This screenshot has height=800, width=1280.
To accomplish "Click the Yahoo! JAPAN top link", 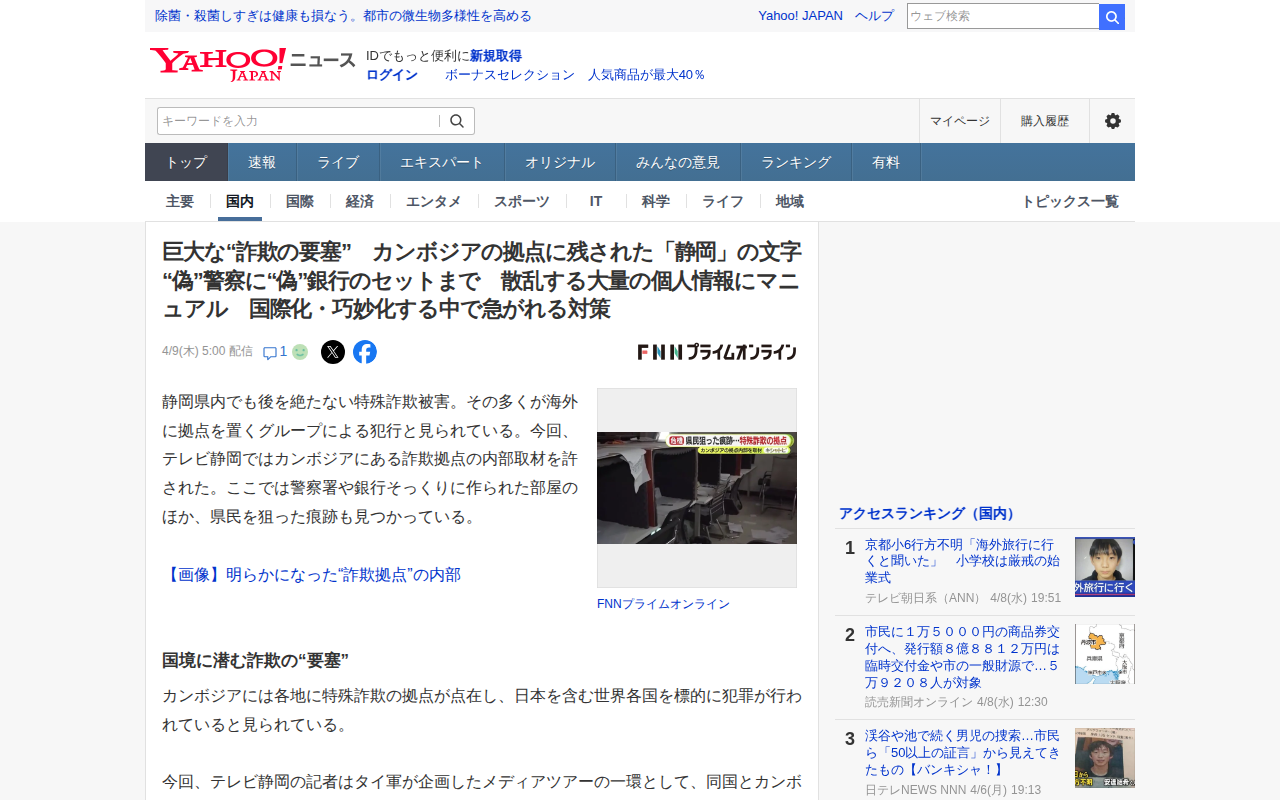I will point(800,16).
